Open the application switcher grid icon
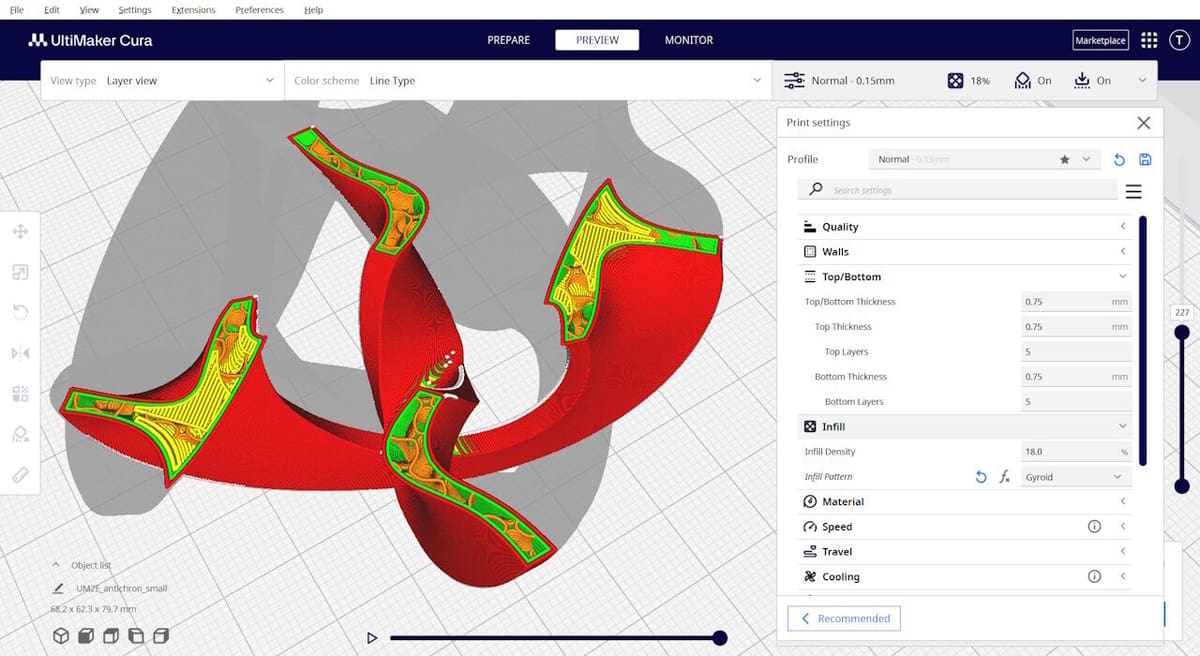This screenshot has width=1200, height=656. pyautogui.click(x=1149, y=40)
